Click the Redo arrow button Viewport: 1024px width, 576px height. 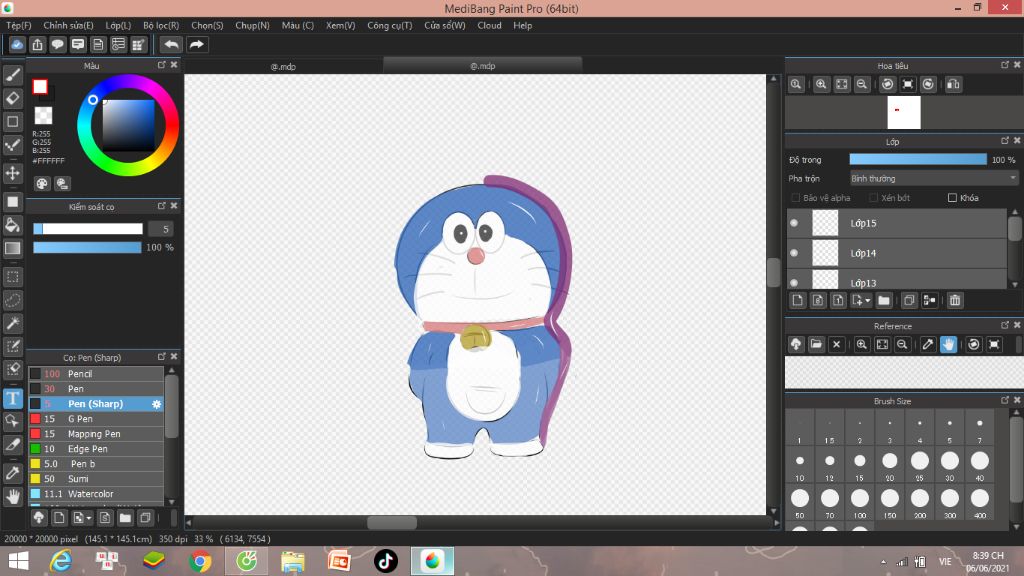point(196,44)
